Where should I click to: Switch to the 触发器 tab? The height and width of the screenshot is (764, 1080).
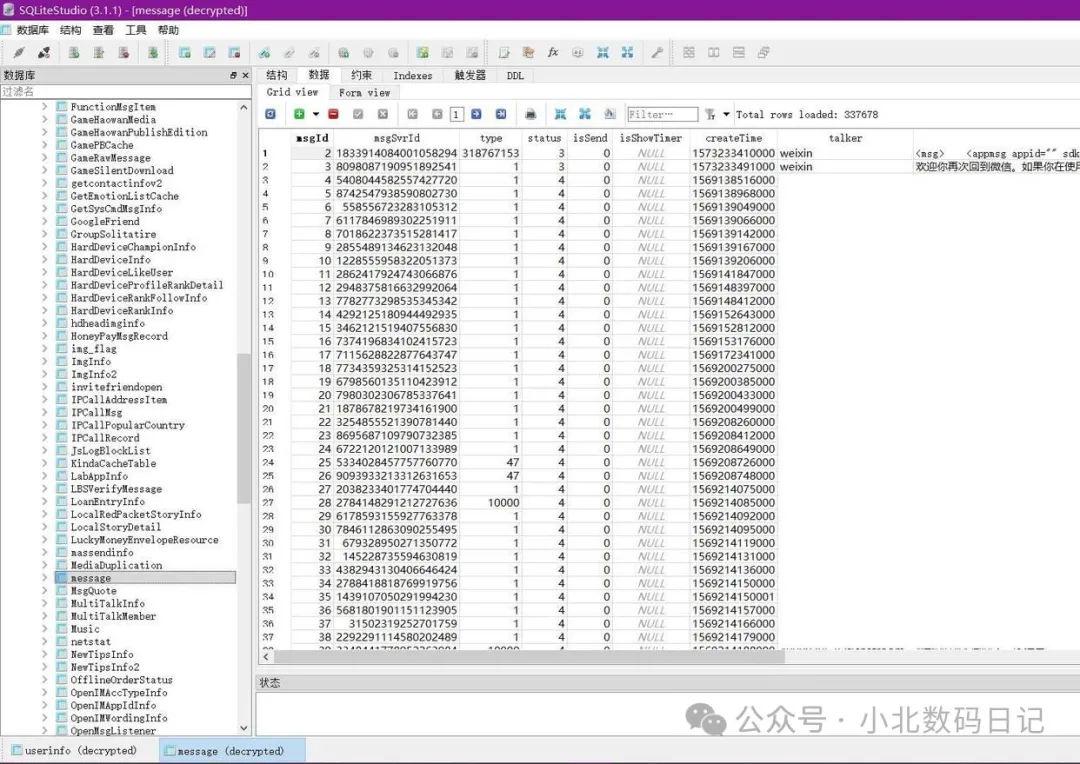click(x=470, y=75)
